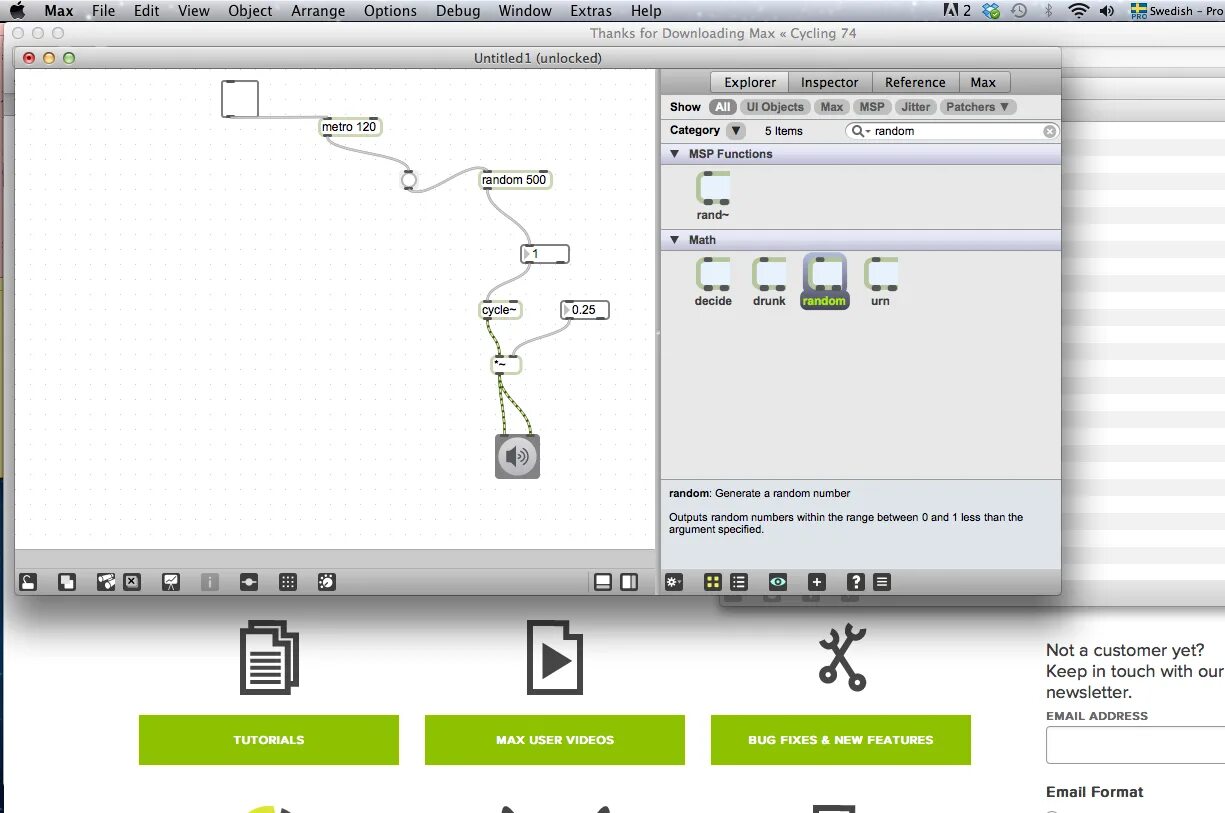Click the Wi-Fi menu bar icon
The image size is (1225, 813).
click(x=1078, y=11)
